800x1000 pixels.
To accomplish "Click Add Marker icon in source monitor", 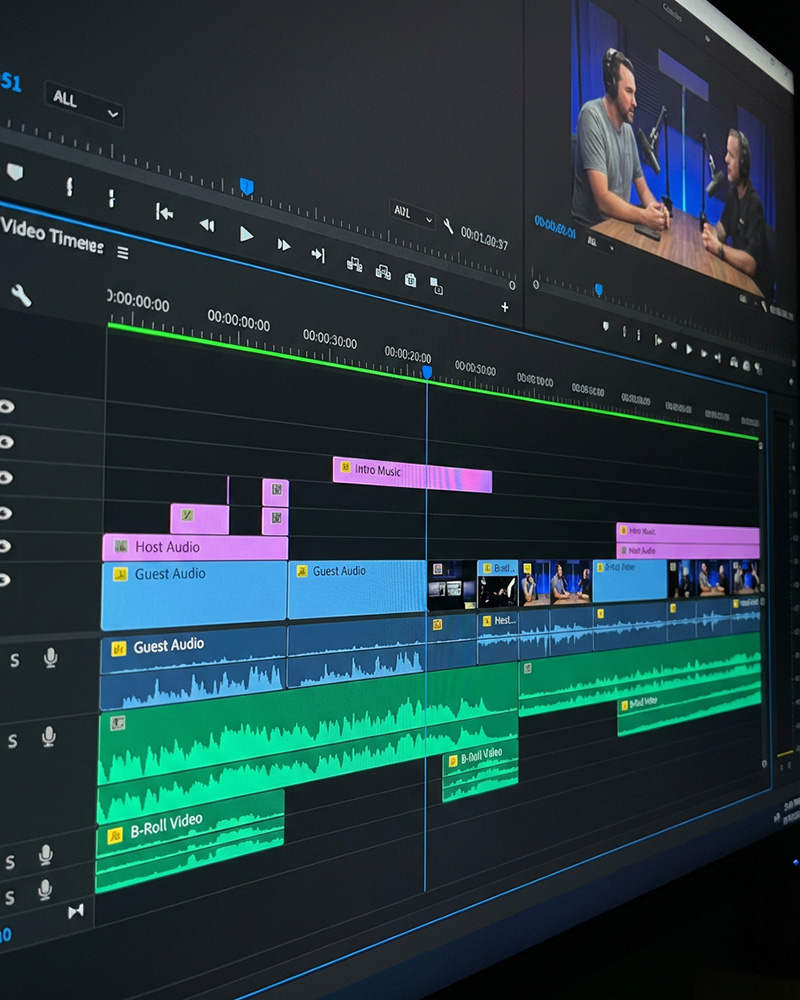I will click(x=14, y=172).
